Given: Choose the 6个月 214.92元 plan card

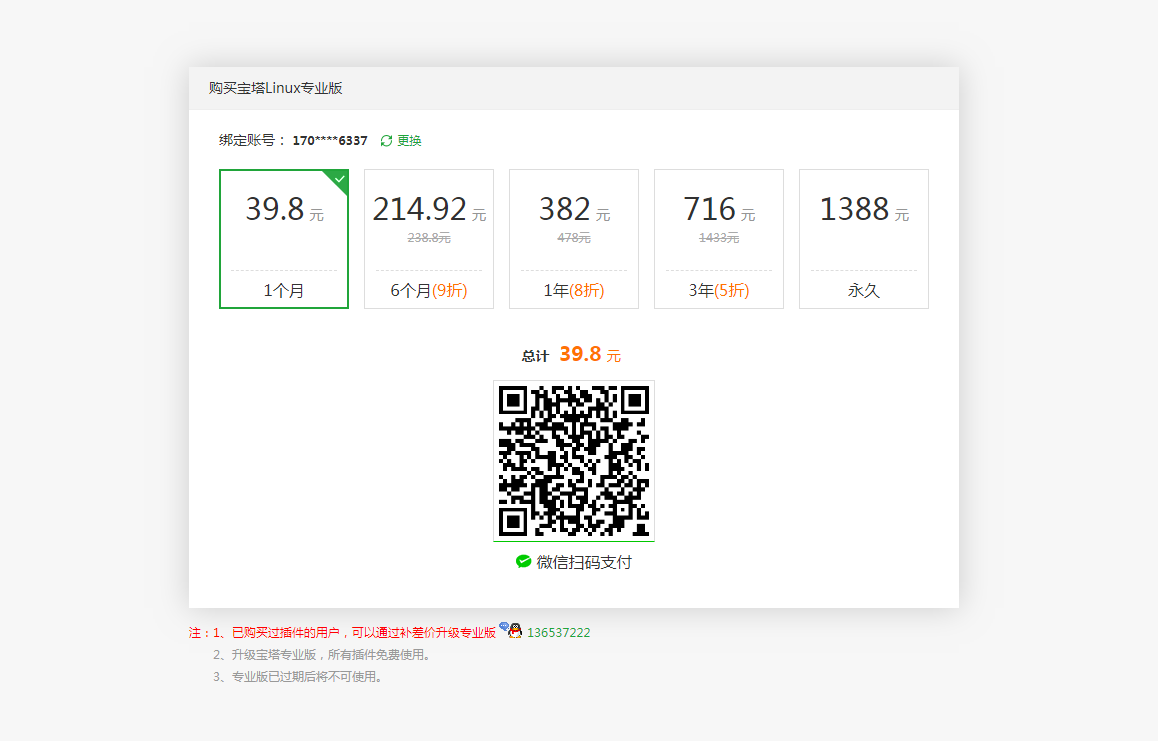Looking at the screenshot, I should point(428,239).
